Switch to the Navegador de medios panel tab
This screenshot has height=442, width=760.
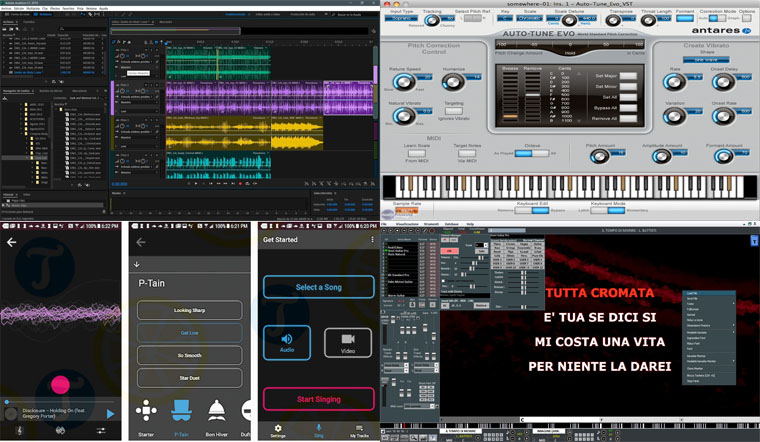17,91
